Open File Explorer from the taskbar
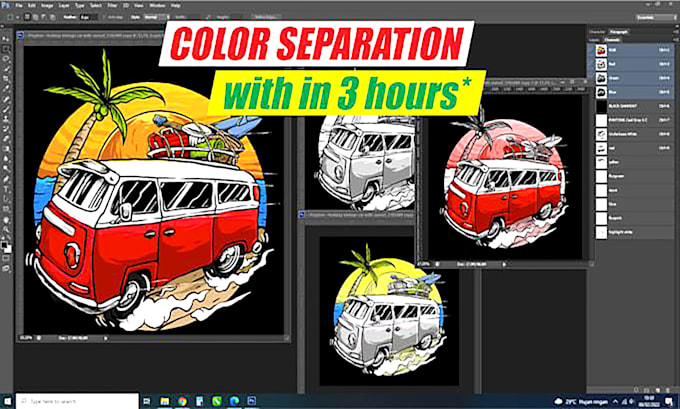 click(x=165, y=401)
